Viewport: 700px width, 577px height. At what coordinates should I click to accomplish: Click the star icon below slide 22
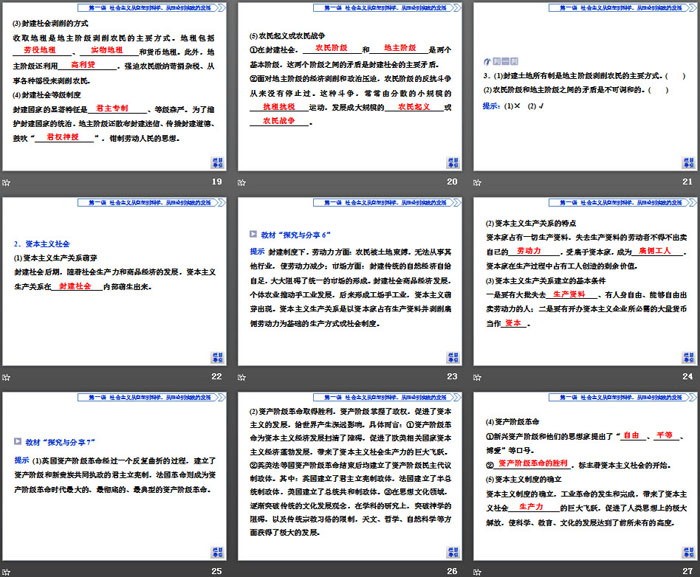coord(6,375)
